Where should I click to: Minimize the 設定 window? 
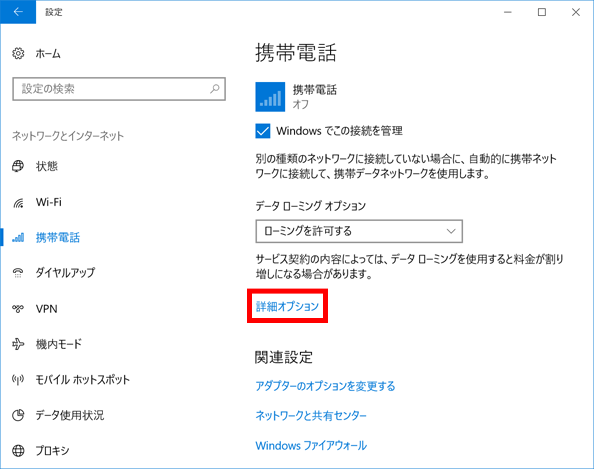pos(508,12)
